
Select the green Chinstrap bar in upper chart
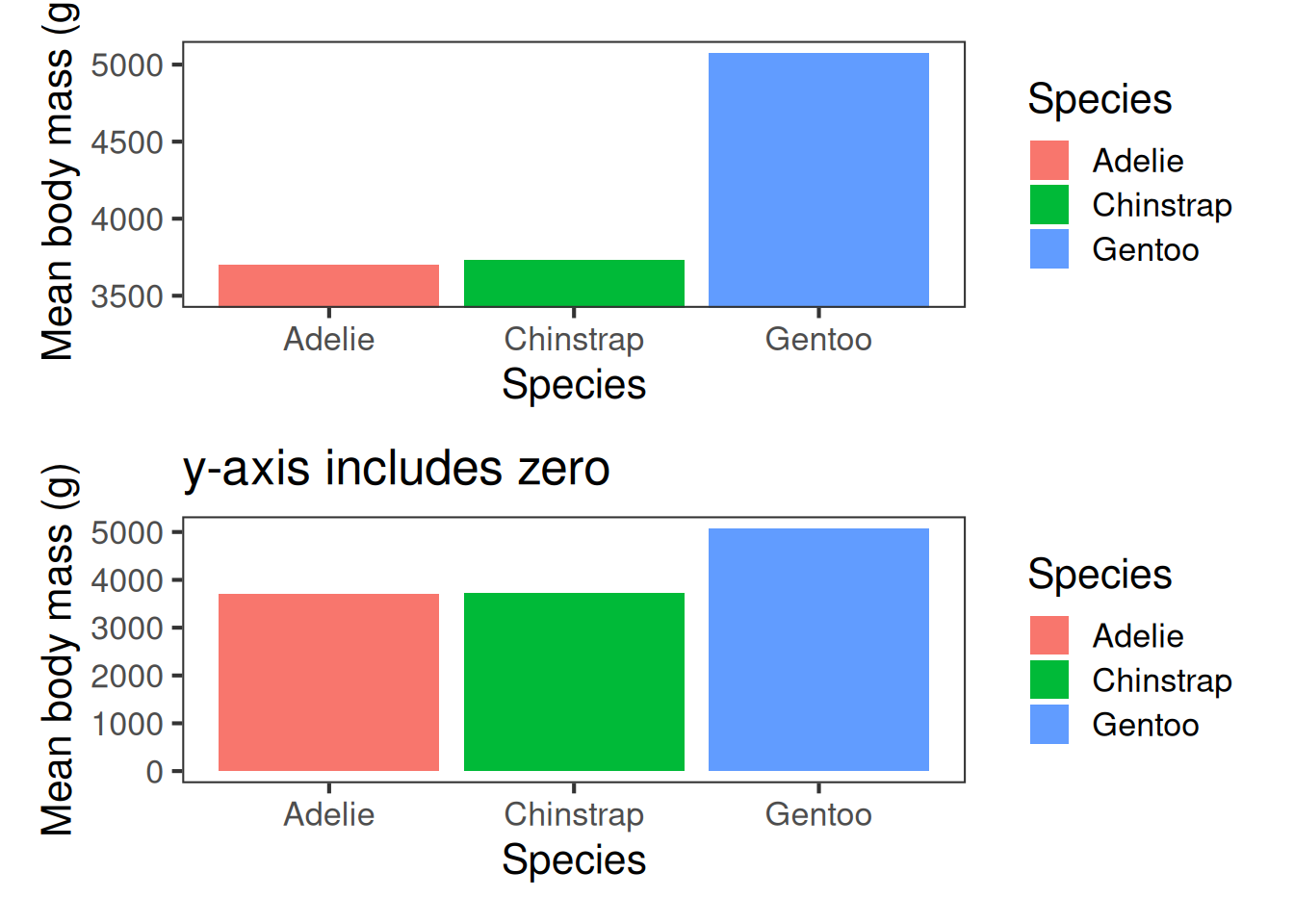click(574, 284)
